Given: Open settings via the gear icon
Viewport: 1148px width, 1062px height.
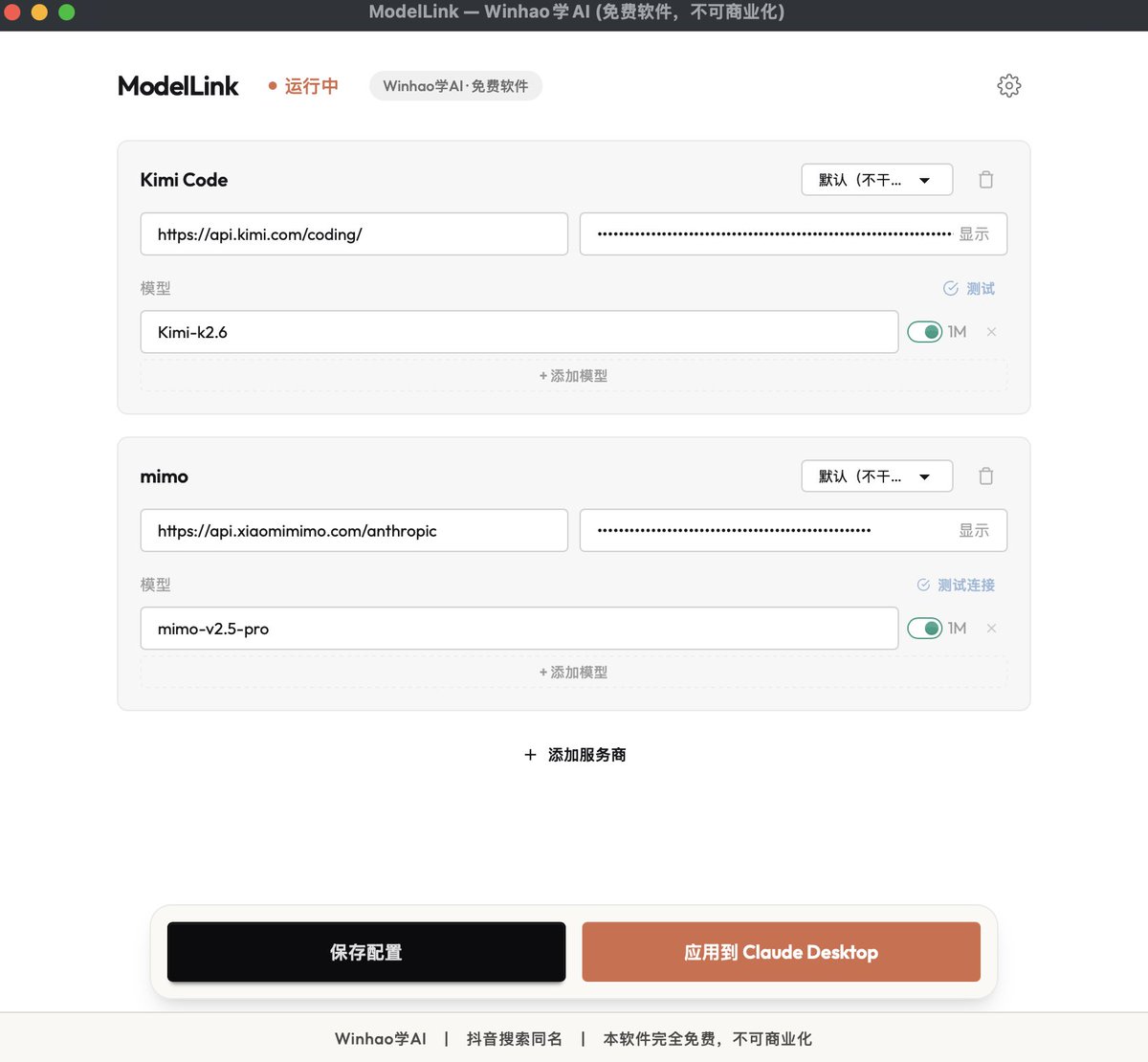Looking at the screenshot, I should tap(1008, 85).
